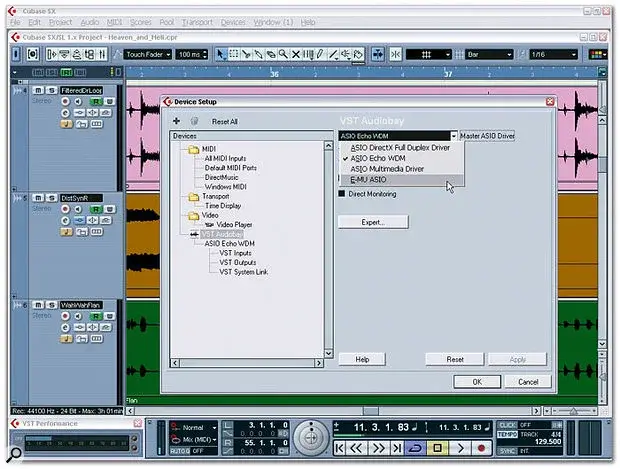Open the Touch Fader automation mode dropdown
Viewport: 620px width, 469px height.
(x=148, y=53)
